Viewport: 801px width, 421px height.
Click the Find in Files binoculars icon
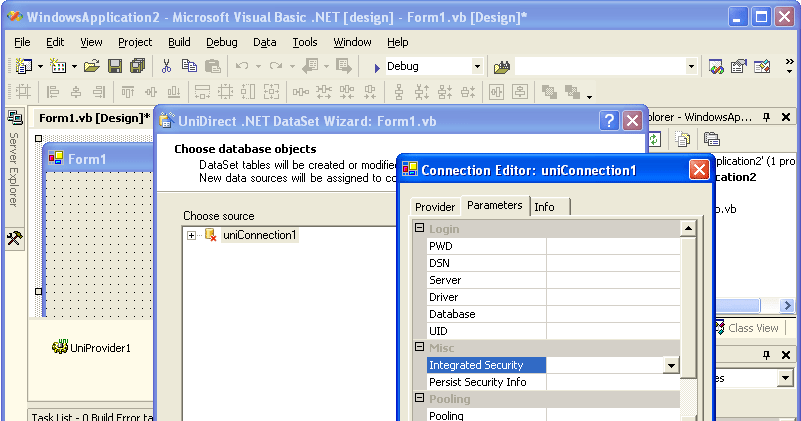coord(502,66)
